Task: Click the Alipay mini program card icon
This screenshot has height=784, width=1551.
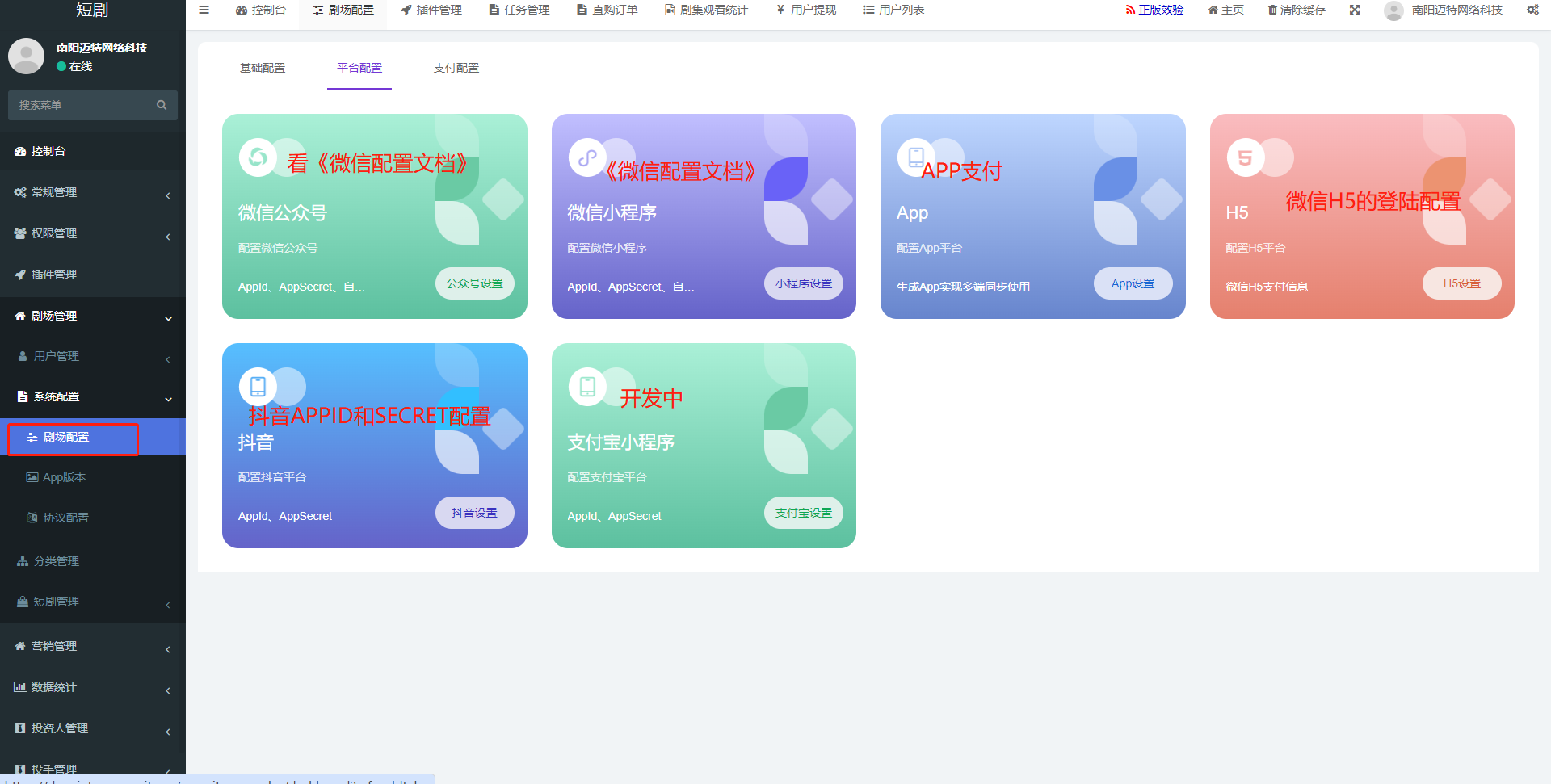Action: (587, 387)
